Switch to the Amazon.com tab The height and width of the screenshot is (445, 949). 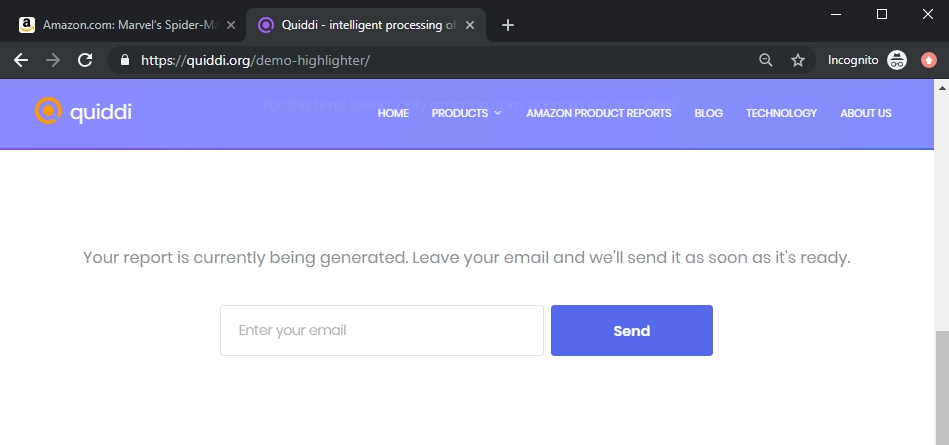(x=123, y=25)
